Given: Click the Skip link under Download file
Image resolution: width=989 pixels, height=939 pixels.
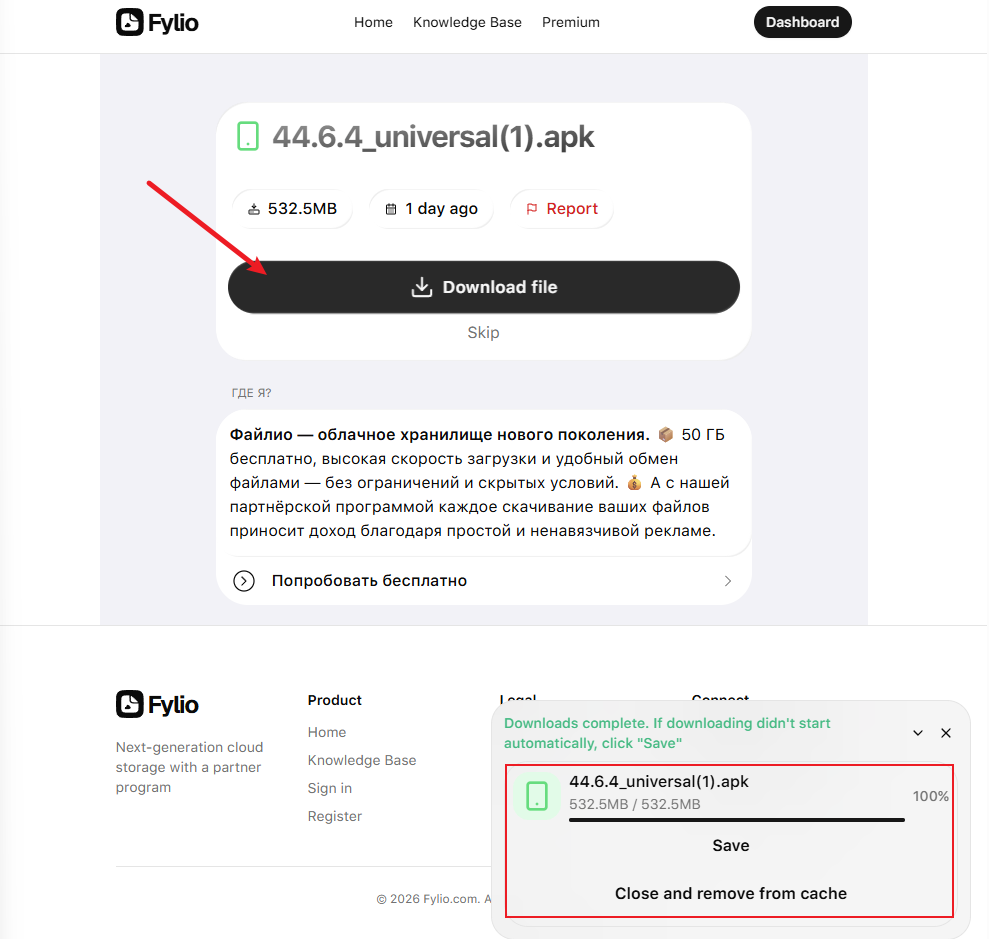Looking at the screenshot, I should 483,332.
